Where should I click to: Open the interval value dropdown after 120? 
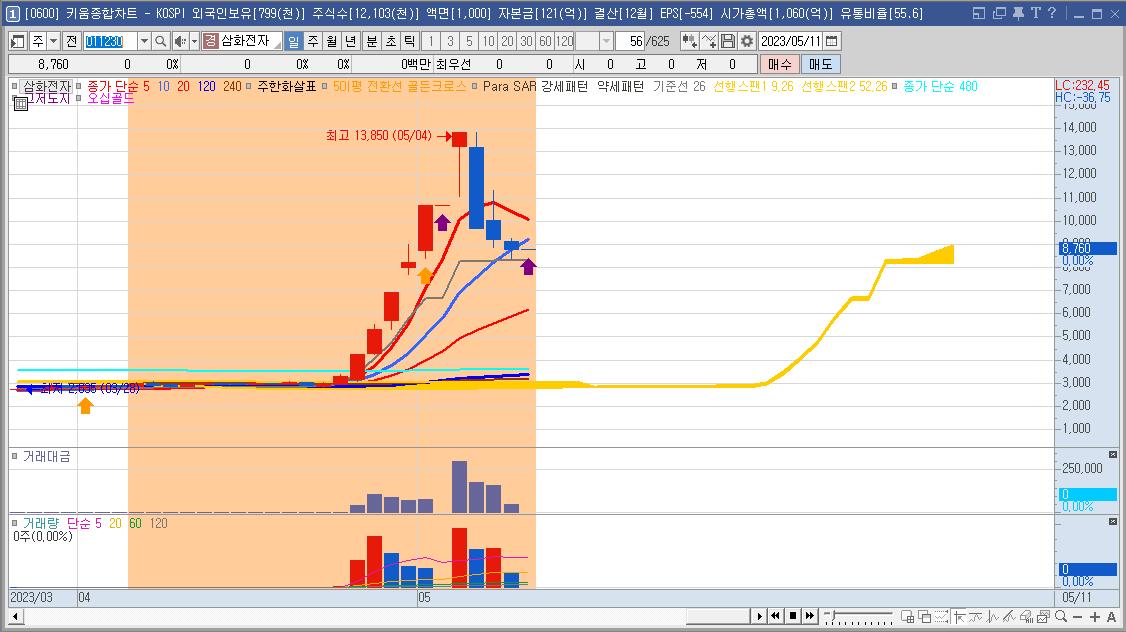tap(607, 42)
